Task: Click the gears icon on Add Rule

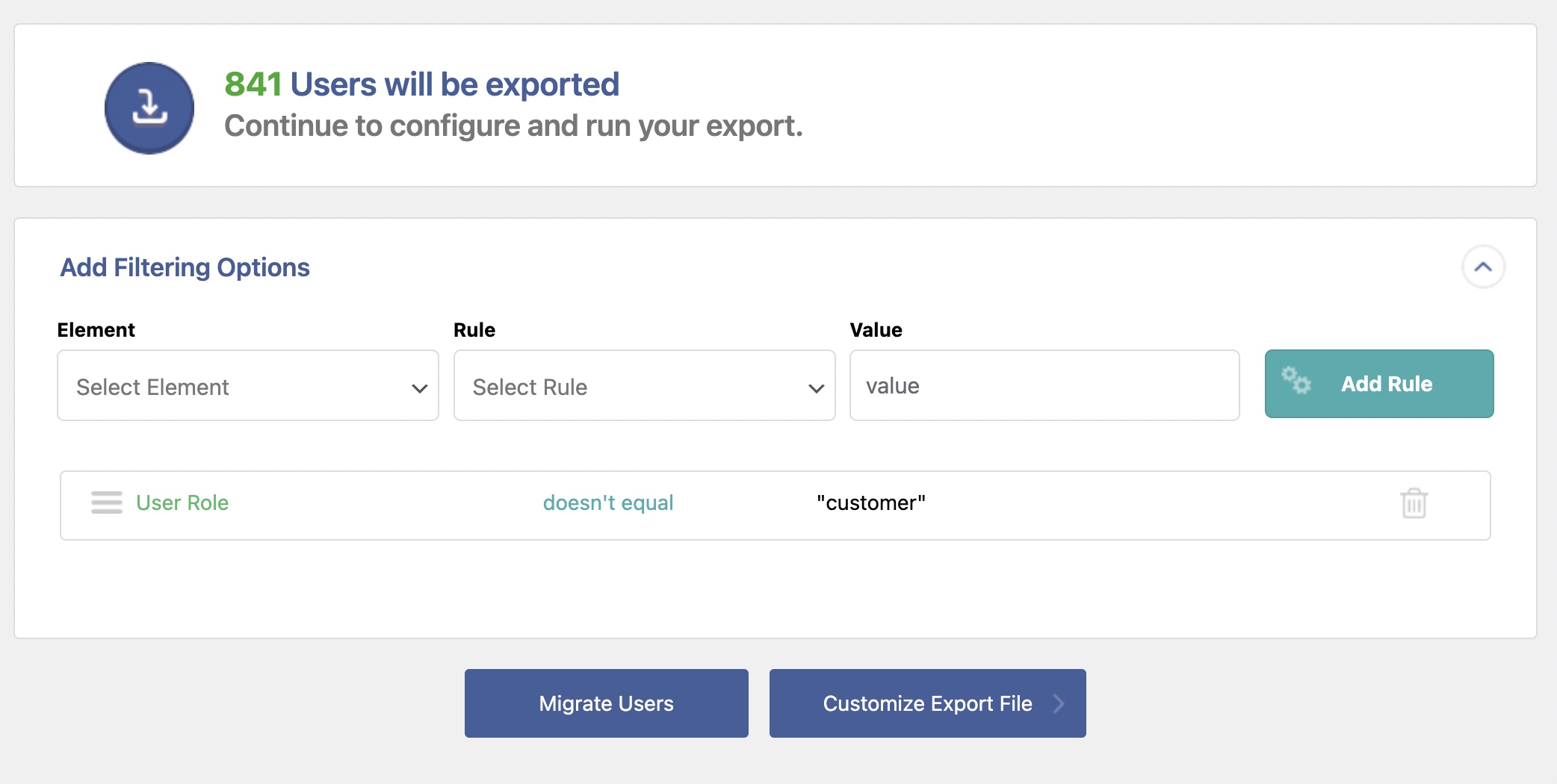Action: pos(1296,381)
